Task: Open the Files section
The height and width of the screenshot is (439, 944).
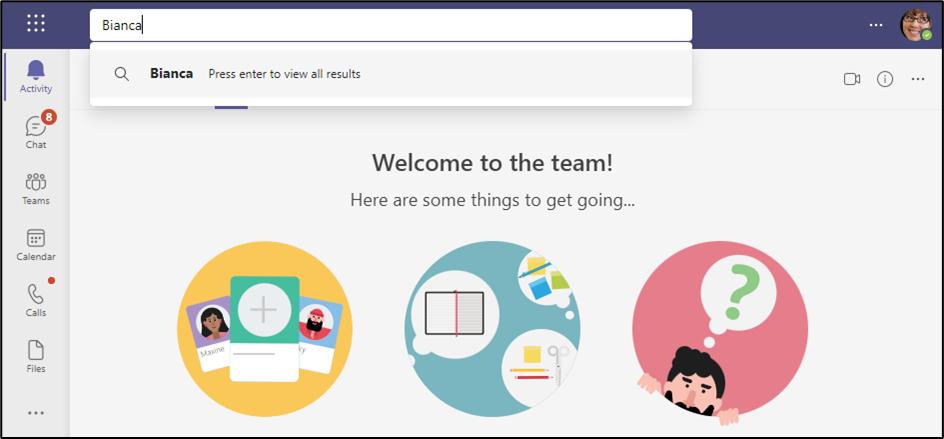Action: [x=36, y=356]
